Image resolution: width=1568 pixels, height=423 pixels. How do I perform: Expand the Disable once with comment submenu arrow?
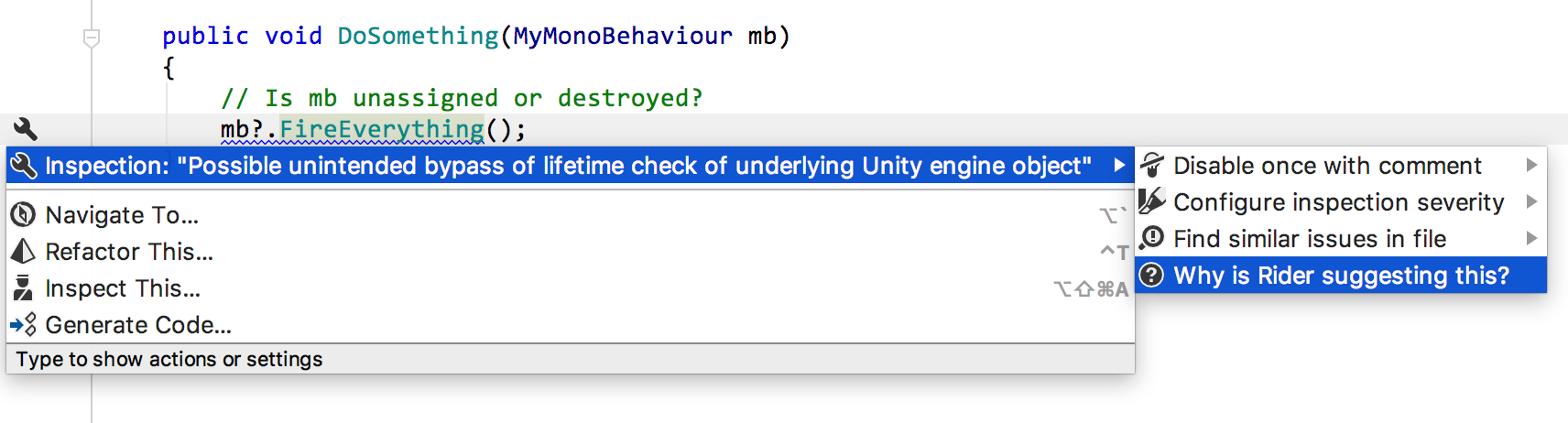click(1531, 165)
